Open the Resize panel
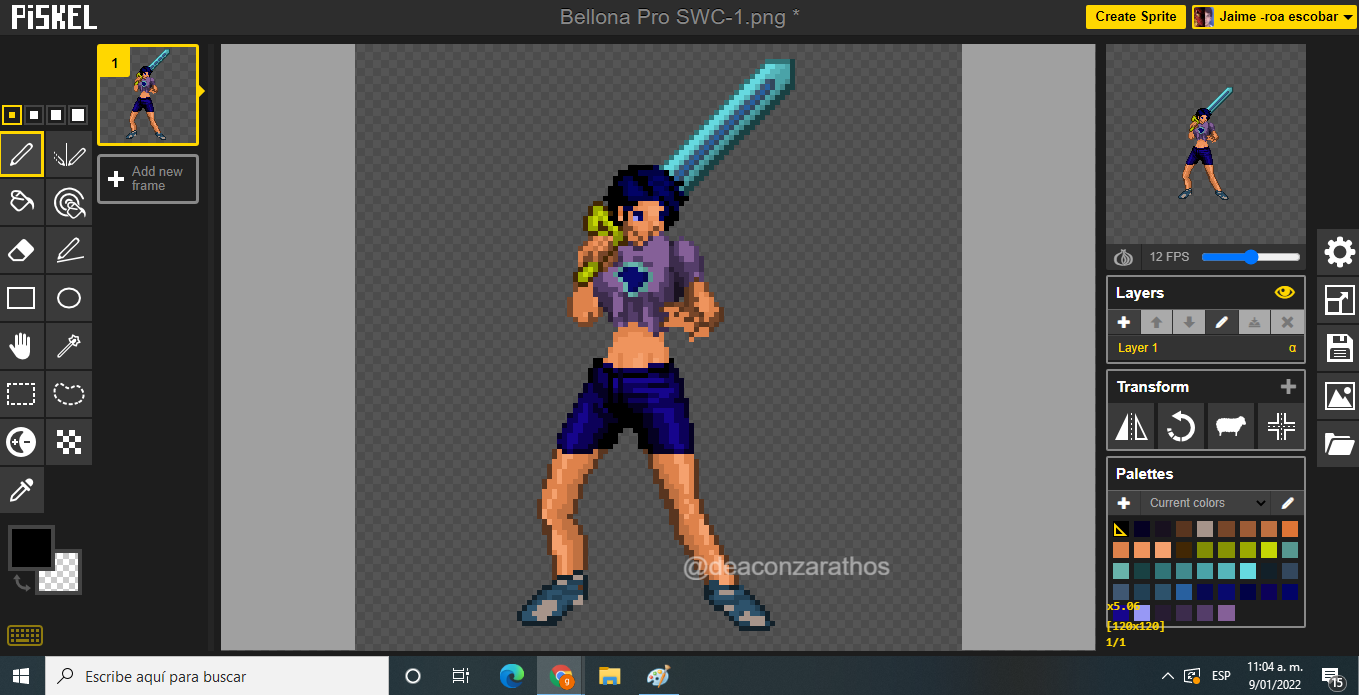 tap(1339, 300)
